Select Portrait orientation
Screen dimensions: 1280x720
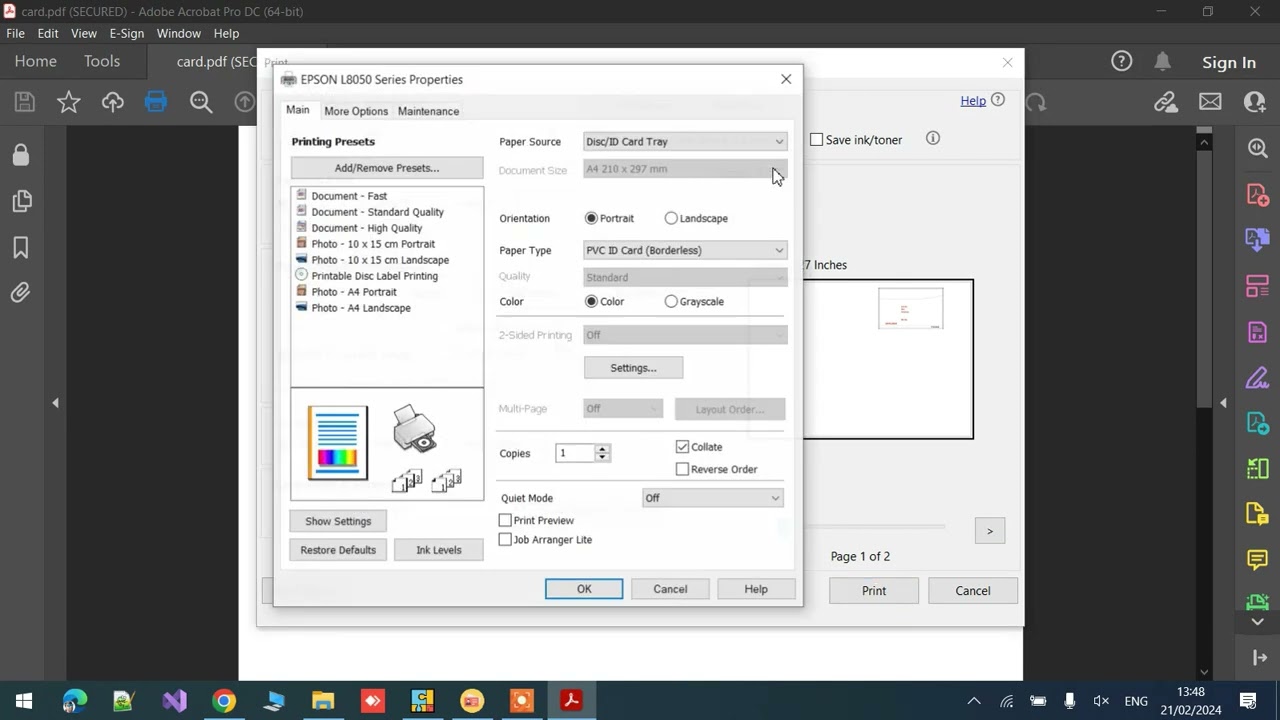(592, 218)
